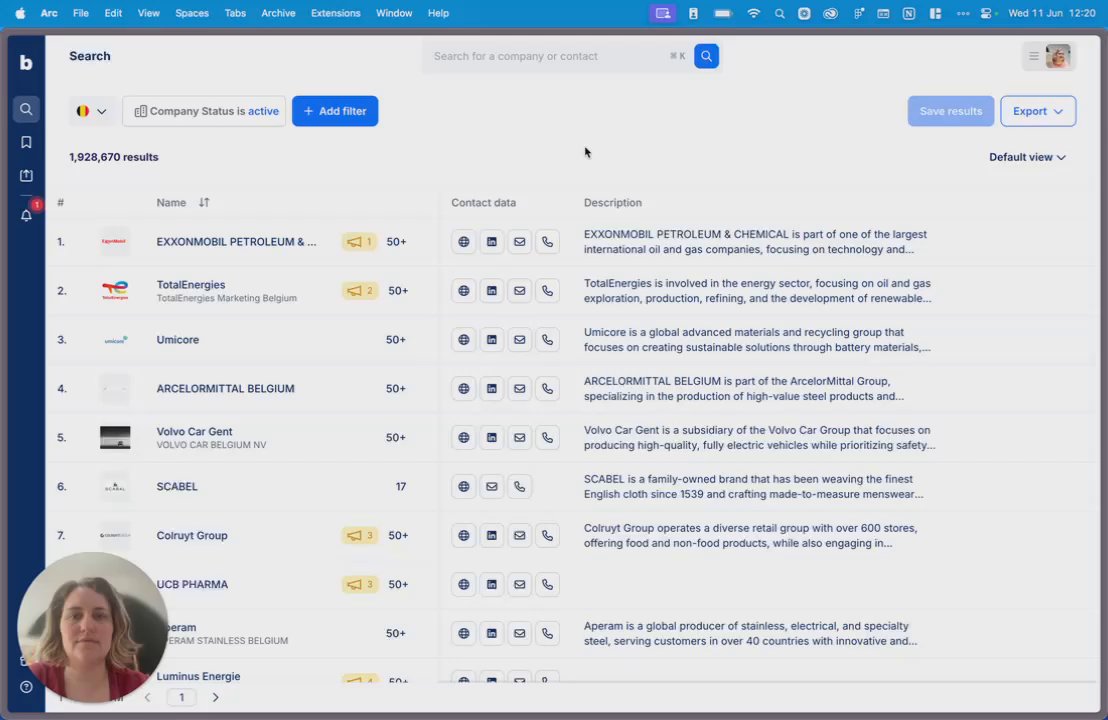The width and height of the screenshot is (1108, 720).
Task: Click phone icon for SCABEL
Action: pyautogui.click(x=519, y=487)
